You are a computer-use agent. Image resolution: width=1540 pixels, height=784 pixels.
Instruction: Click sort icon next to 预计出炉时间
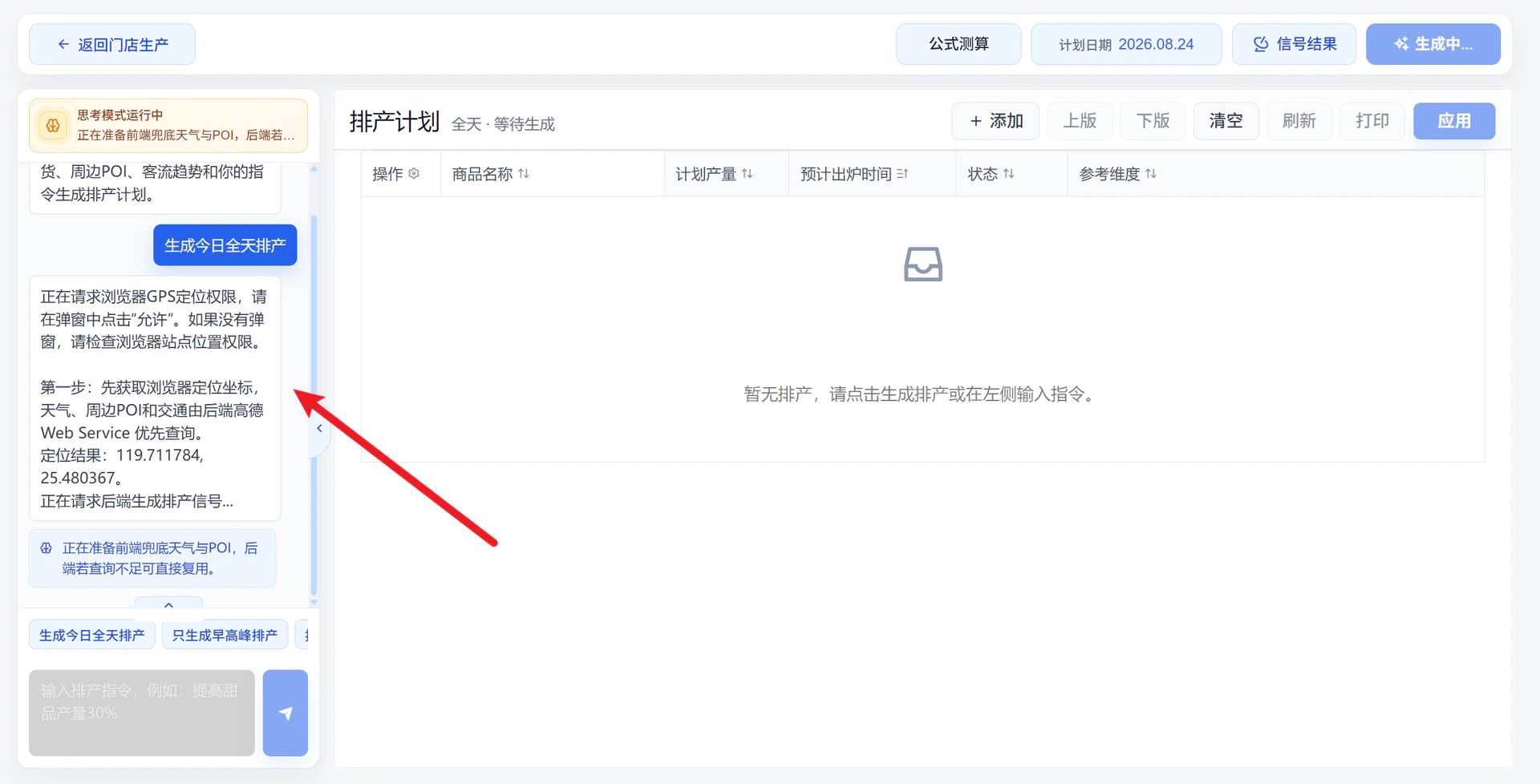(902, 173)
